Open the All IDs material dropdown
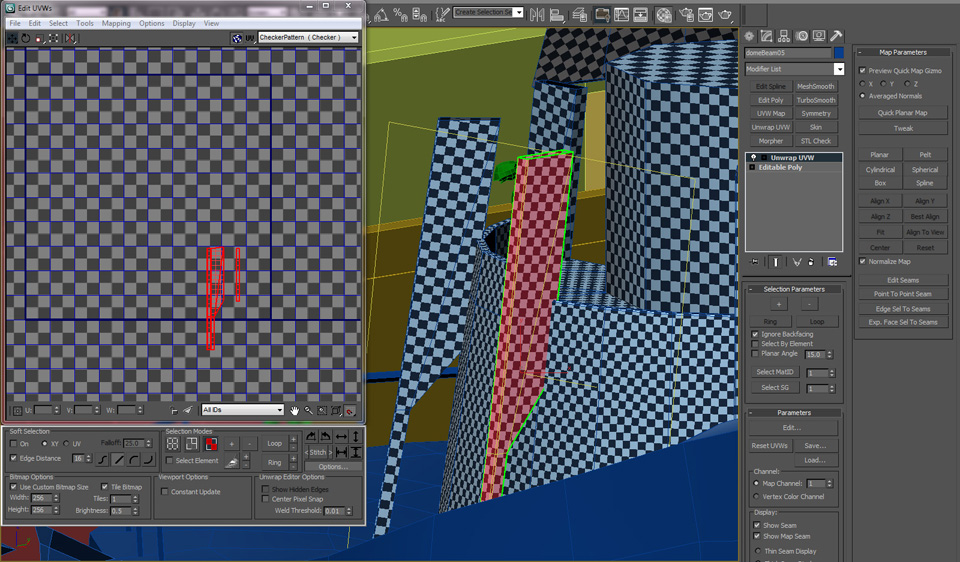Viewport: 960px width, 562px height. pos(242,410)
